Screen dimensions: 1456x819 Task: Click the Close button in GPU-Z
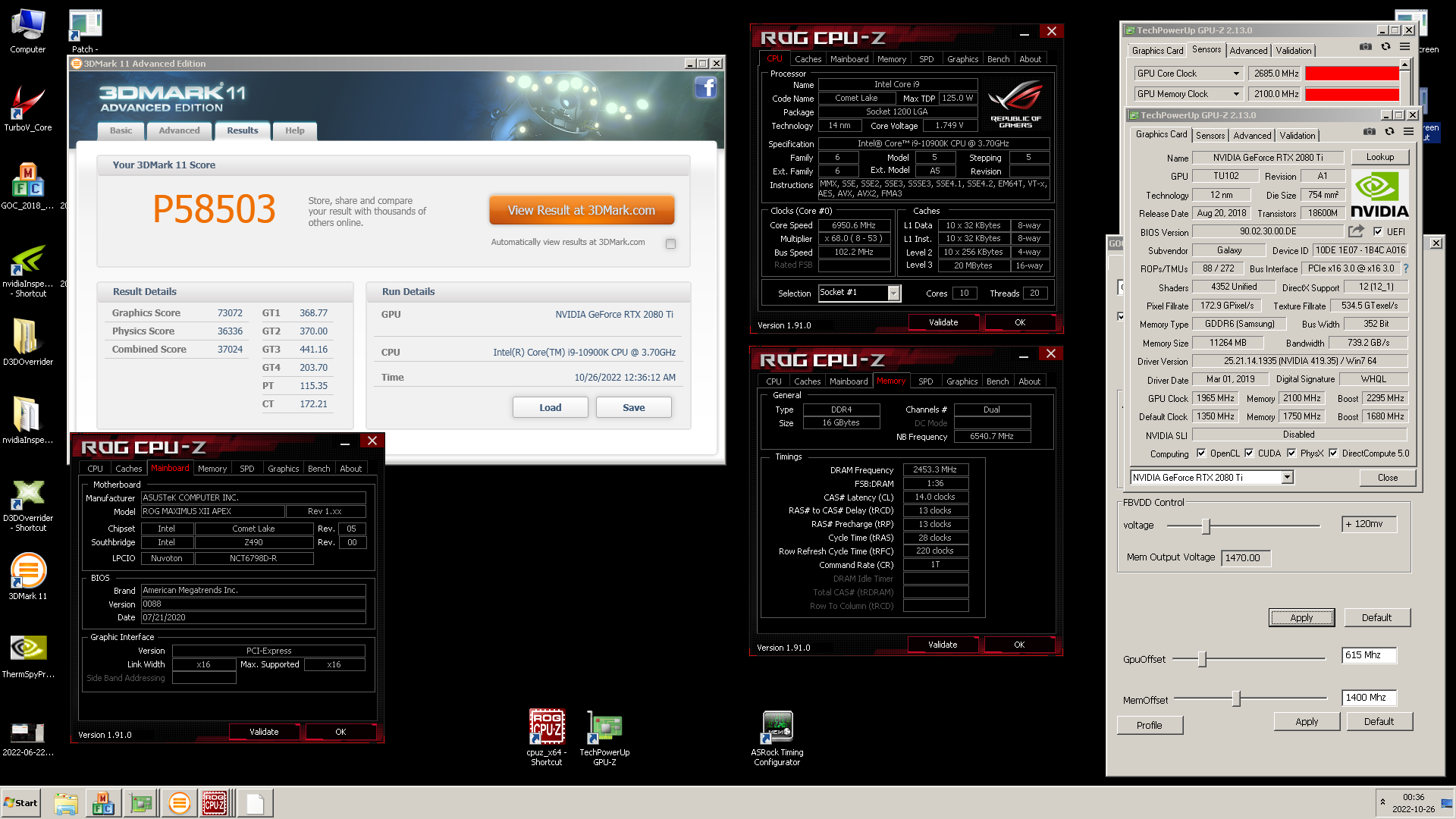coord(1387,477)
